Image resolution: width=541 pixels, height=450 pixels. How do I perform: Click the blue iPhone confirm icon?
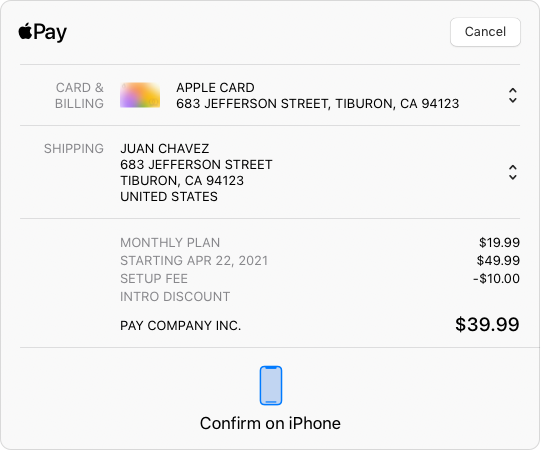click(x=271, y=385)
